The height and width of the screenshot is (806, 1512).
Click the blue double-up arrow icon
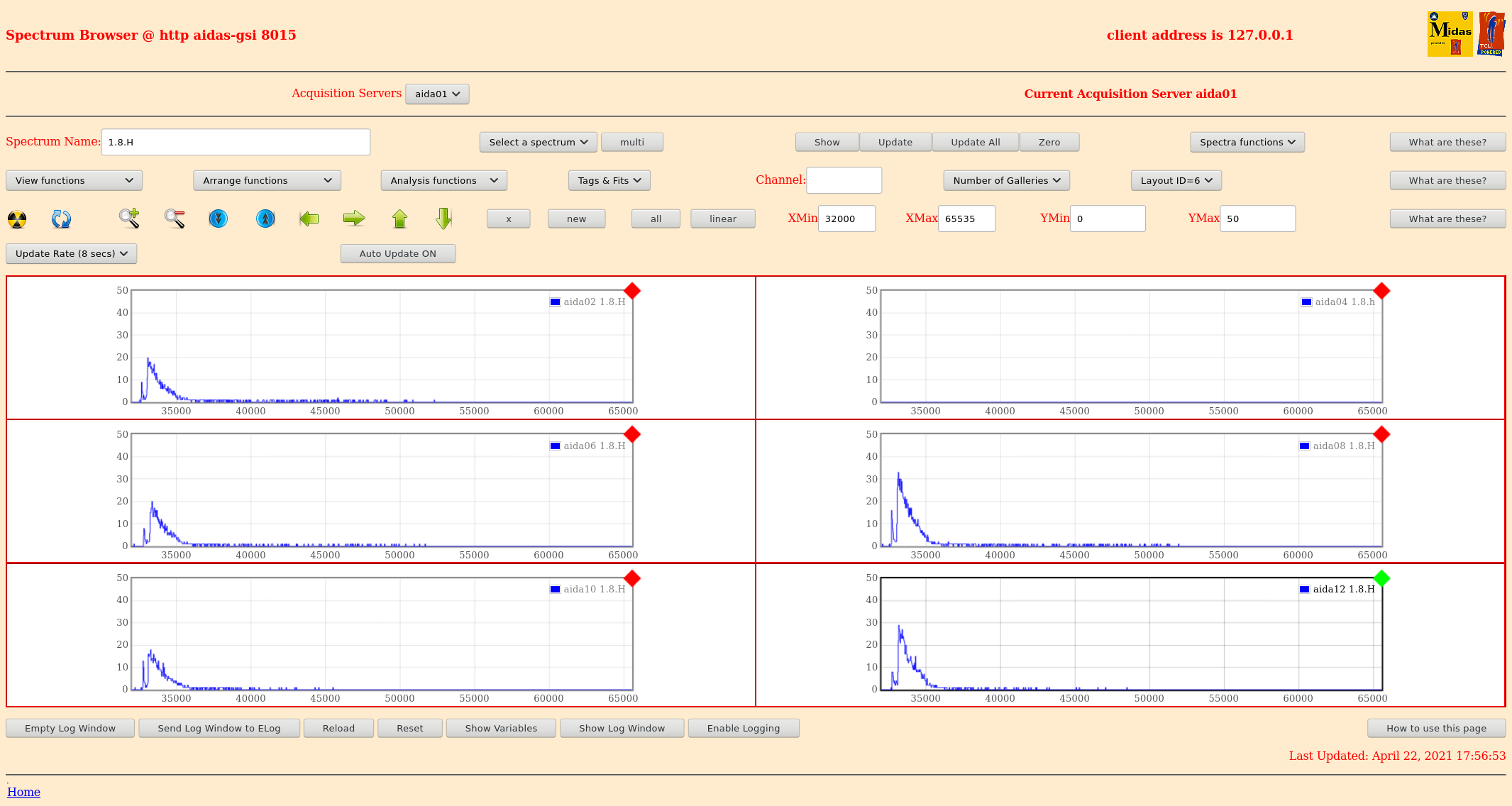[x=265, y=219]
